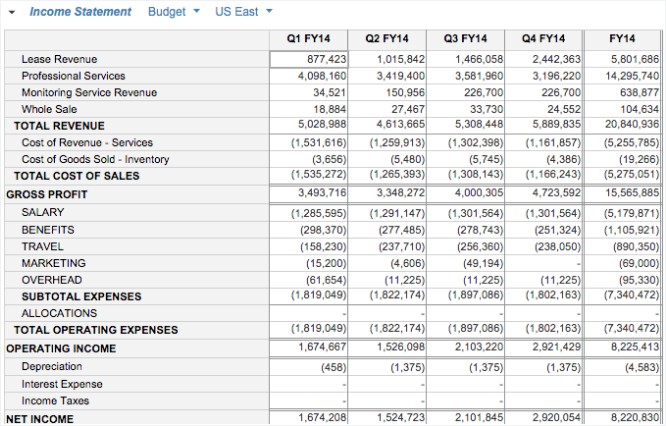Select the Q4 FY14 column header

click(x=544, y=39)
